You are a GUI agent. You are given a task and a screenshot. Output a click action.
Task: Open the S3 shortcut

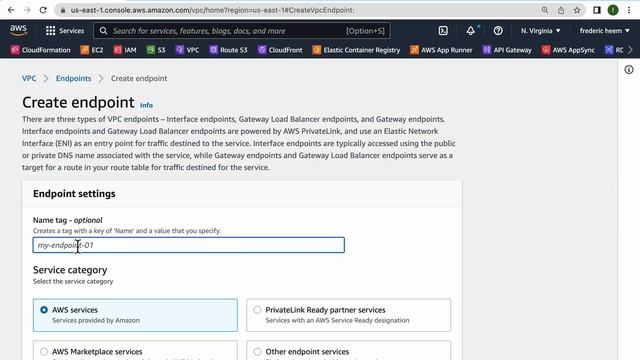(156, 50)
